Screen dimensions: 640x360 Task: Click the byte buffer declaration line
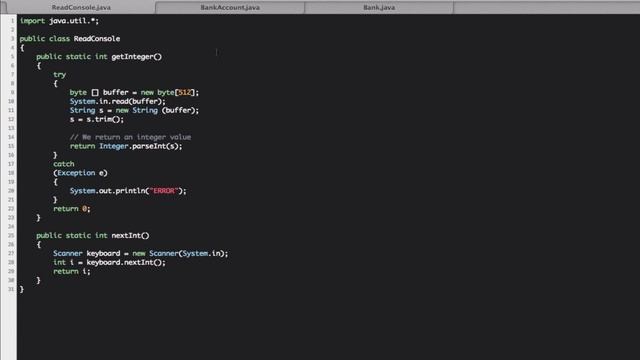134,93
